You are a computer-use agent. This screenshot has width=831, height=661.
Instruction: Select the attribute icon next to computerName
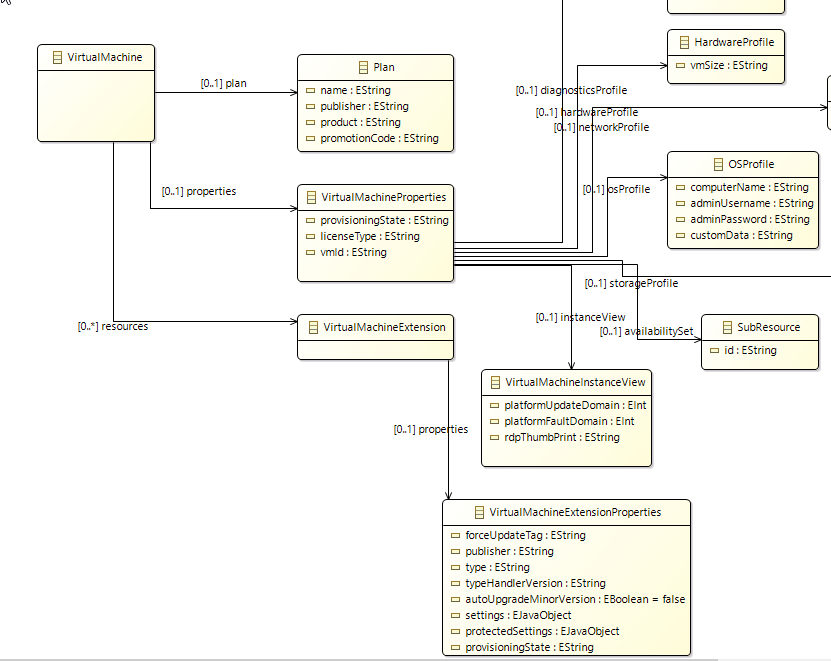click(x=680, y=188)
